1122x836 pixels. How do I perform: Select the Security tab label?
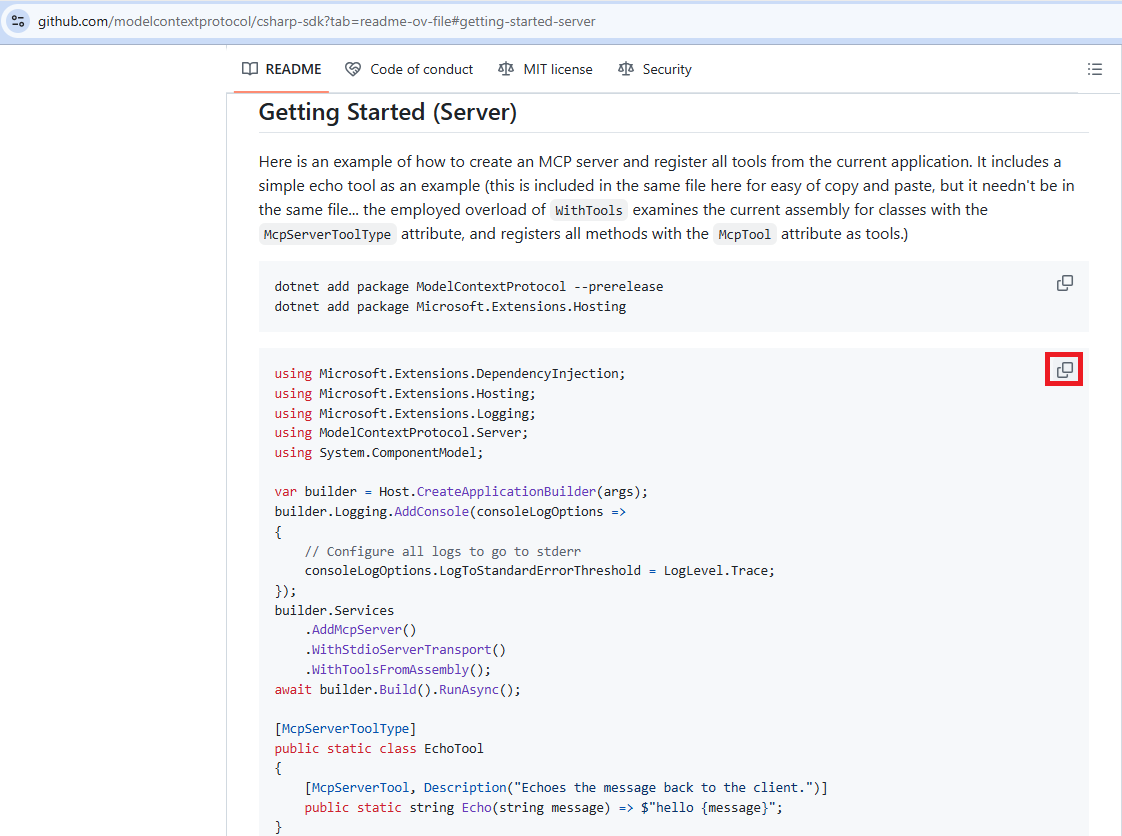667,69
